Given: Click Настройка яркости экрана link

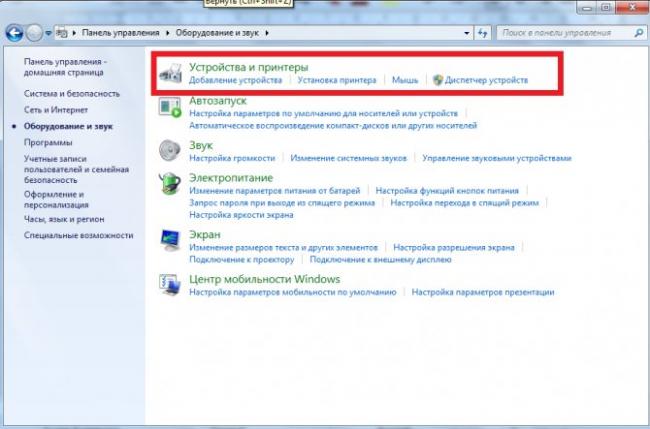Looking at the screenshot, I should (241, 215).
